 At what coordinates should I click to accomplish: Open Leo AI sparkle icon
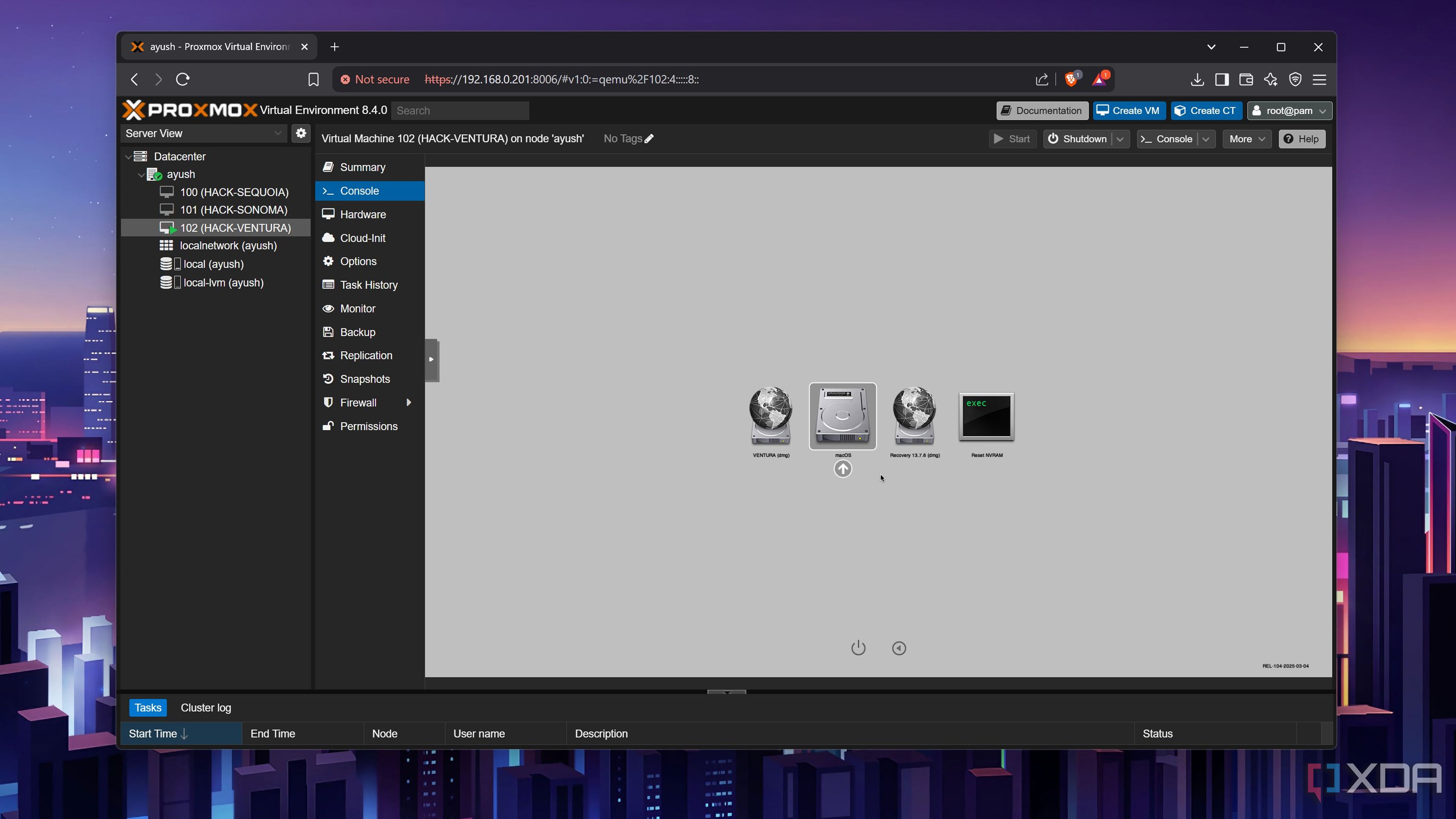(1271, 79)
